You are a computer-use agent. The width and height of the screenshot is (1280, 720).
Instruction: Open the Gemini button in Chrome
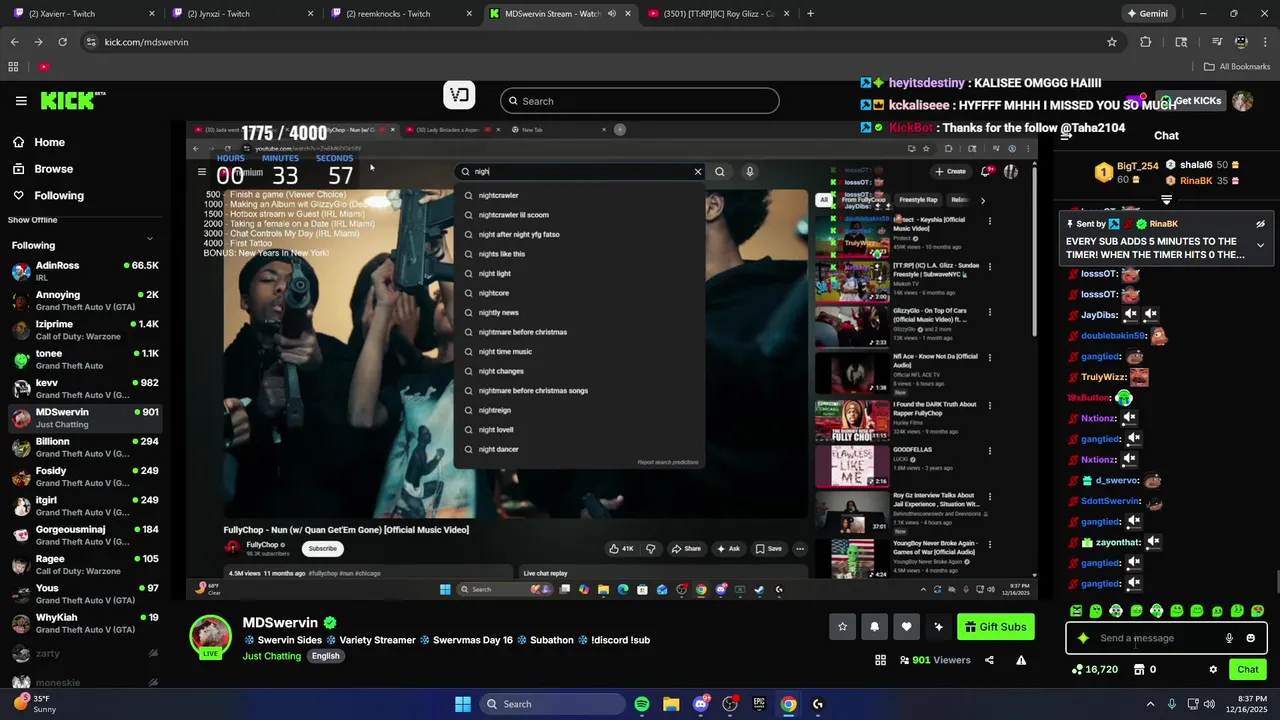point(1147,14)
